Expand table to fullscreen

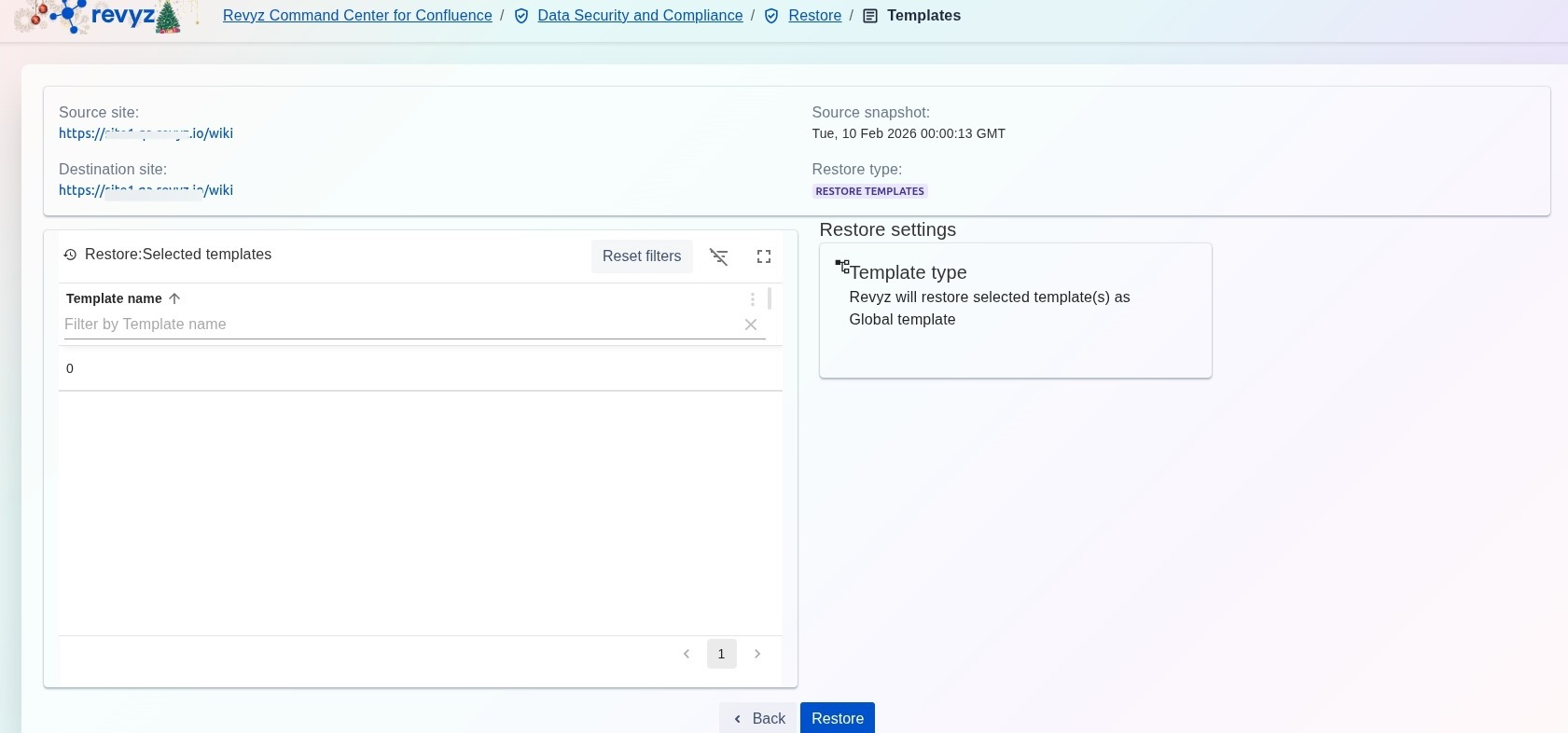coord(764,256)
